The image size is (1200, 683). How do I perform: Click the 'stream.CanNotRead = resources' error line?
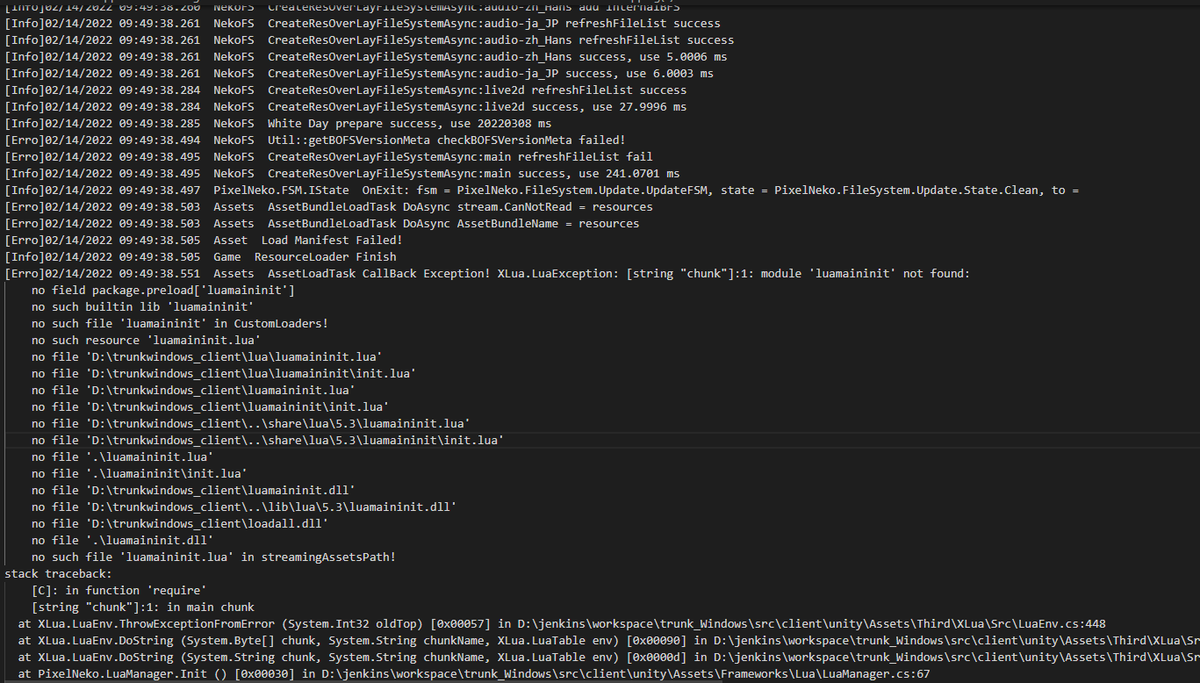(329, 207)
